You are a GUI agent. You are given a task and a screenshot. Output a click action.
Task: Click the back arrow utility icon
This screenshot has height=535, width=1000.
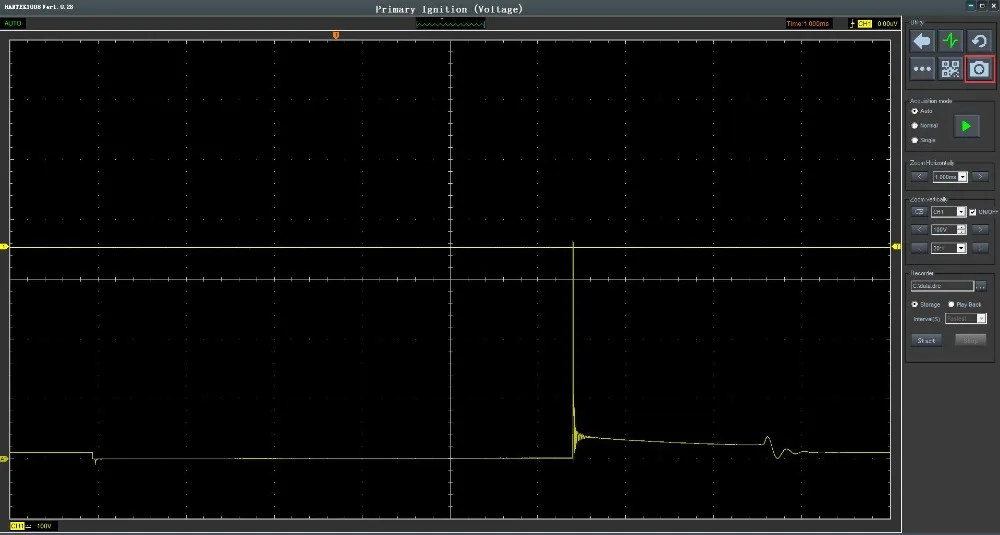(x=922, y=41)
